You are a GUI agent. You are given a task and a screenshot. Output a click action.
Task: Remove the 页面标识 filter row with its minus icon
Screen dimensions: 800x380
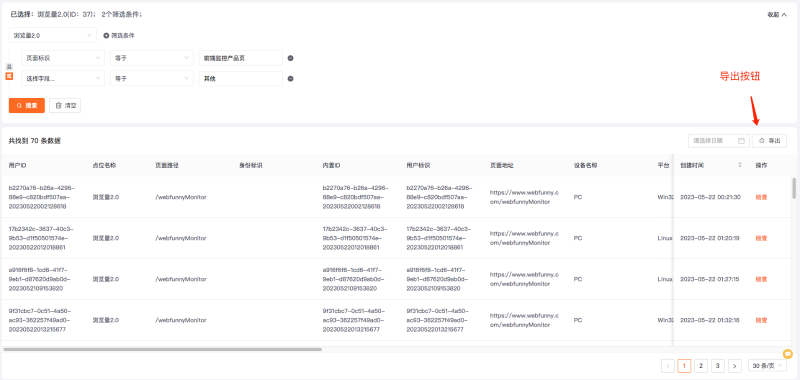pyautogui.click(x=290, y=58)
